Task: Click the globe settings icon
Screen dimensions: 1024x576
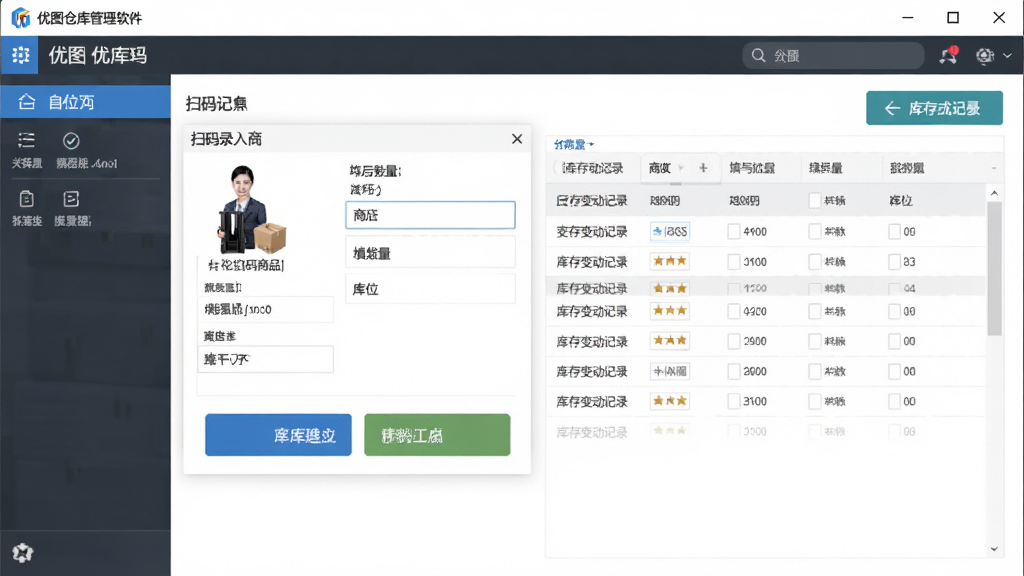Action: click(x=985, y=56)
